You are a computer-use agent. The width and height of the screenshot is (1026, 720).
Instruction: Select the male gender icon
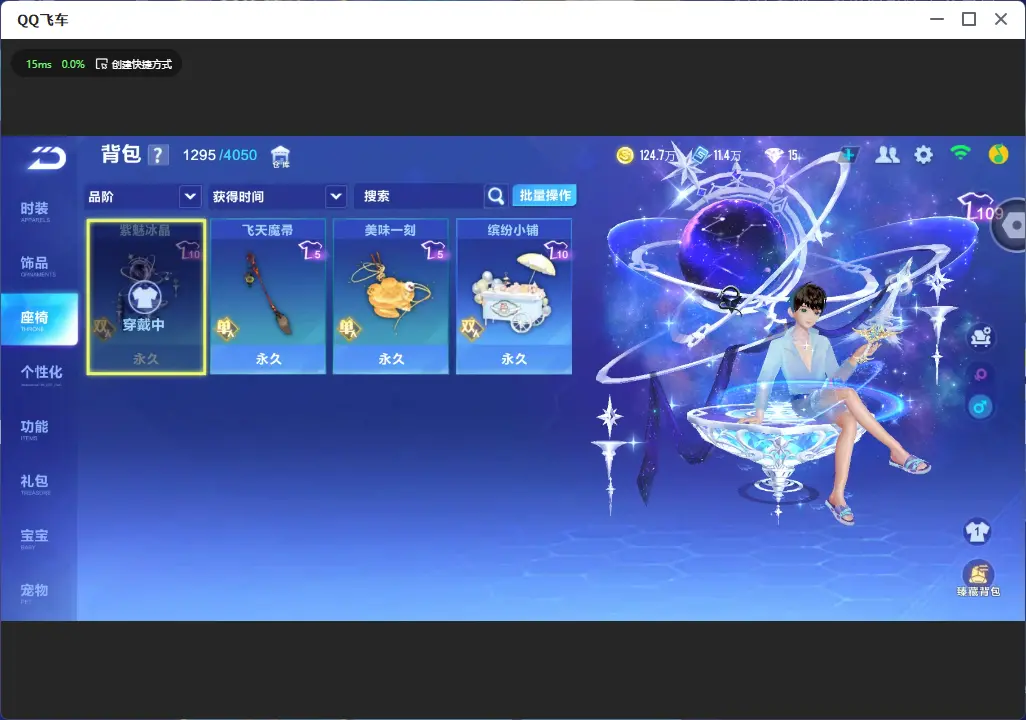pos(980,407)
